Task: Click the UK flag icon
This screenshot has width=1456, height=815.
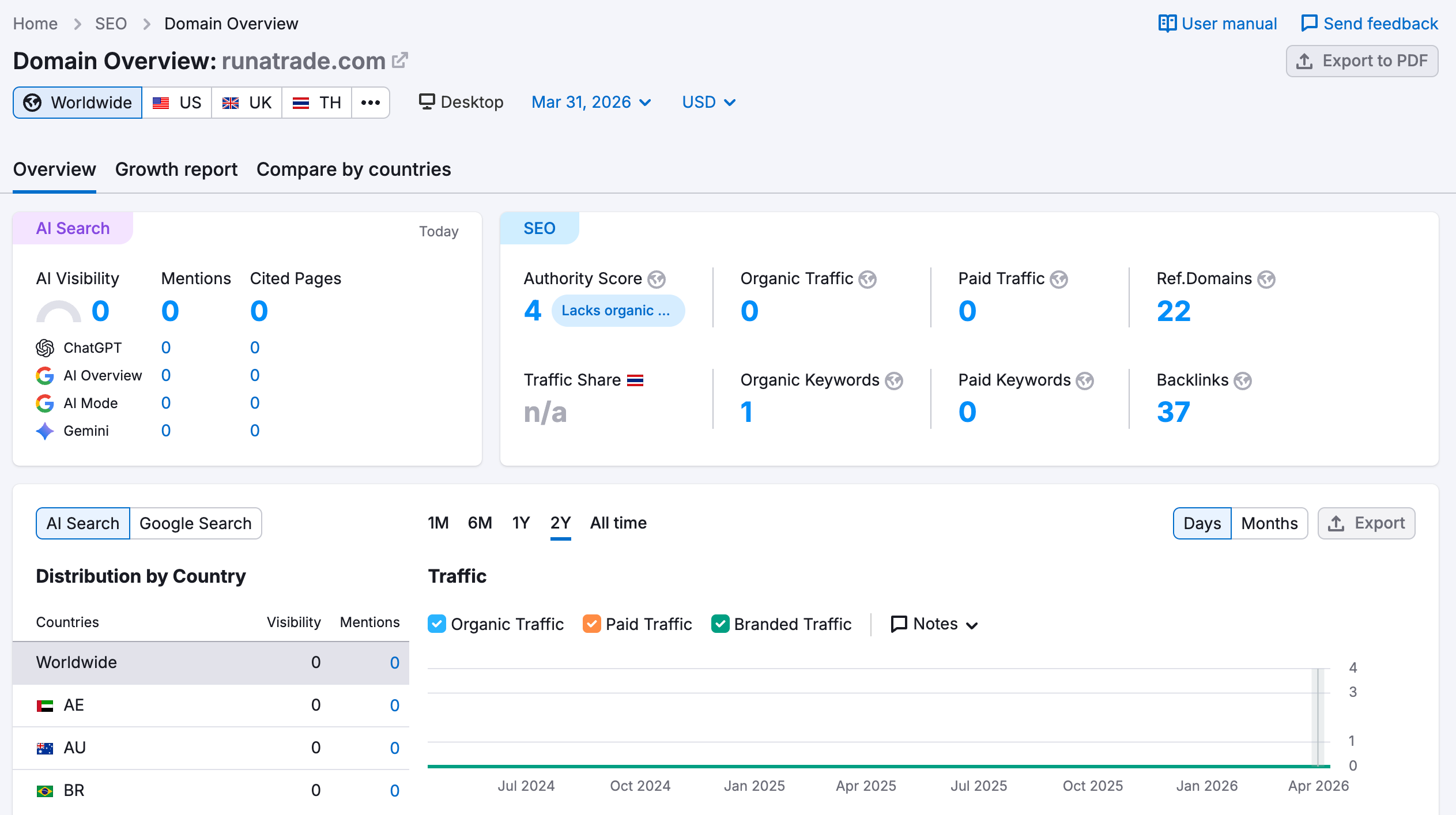Action: click(231, 103)
